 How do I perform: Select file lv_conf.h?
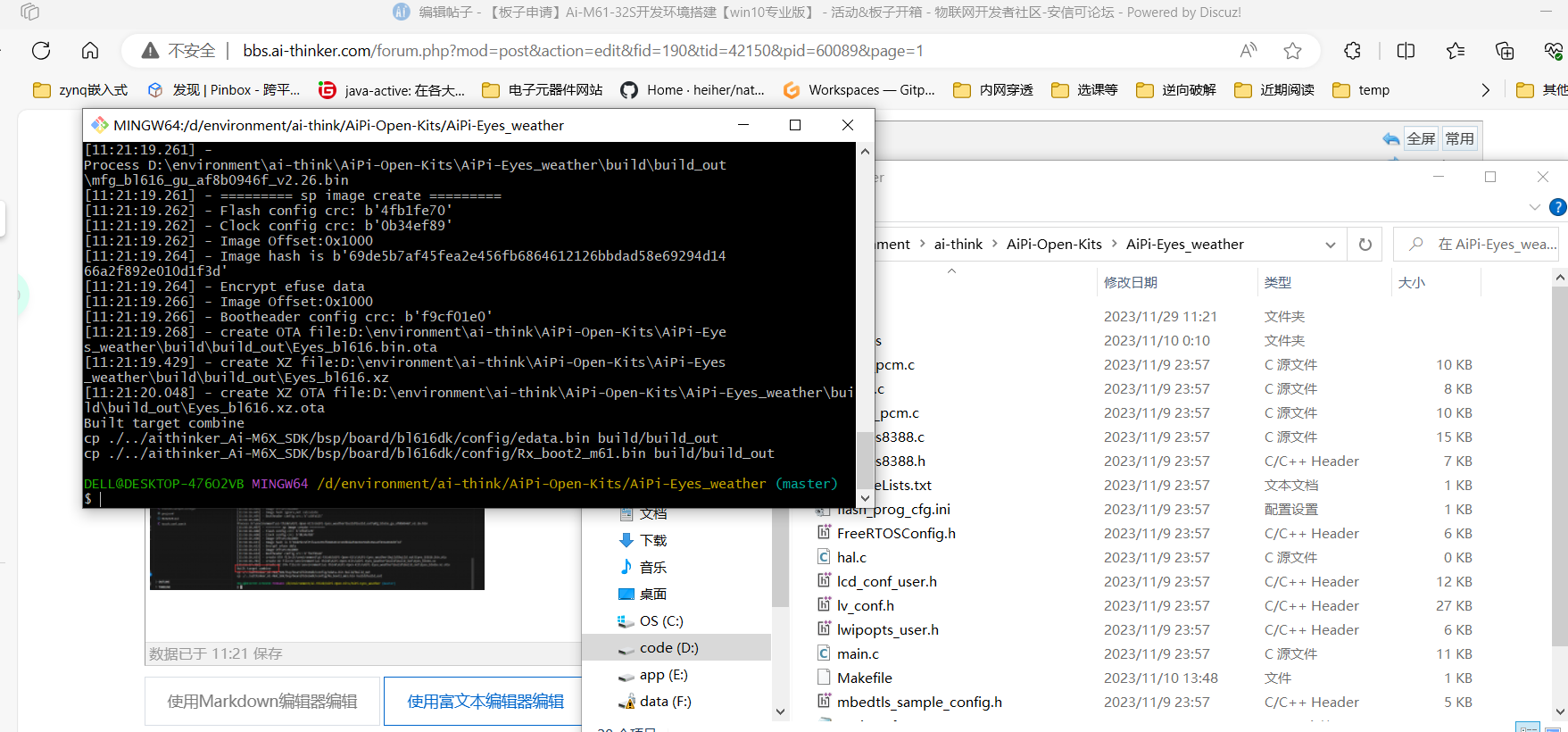click(x=865, y=606)
